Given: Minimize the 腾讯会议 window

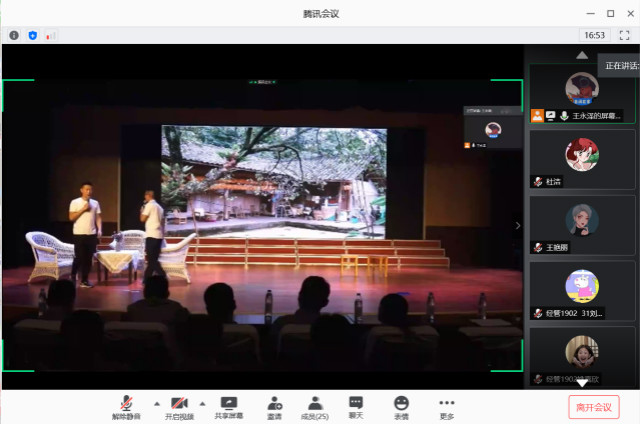Looking at the screenshot, I should (x=590, y=13).
